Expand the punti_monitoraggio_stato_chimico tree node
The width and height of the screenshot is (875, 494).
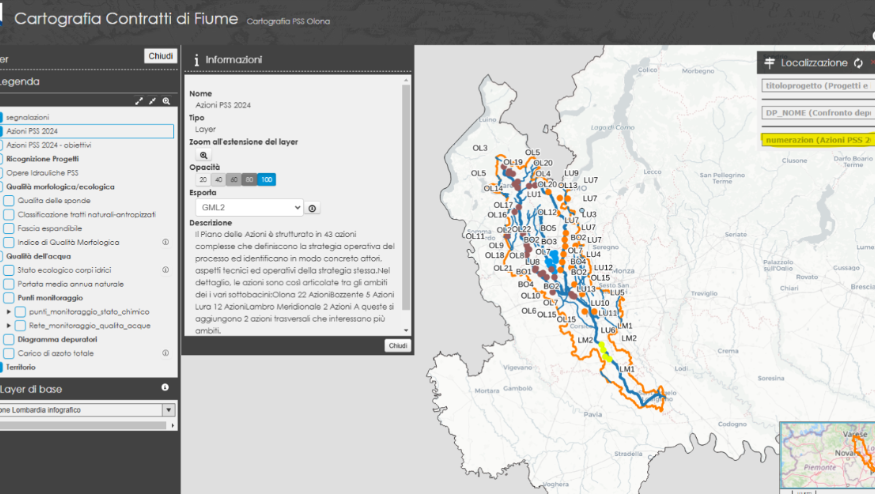(x=9, y=312)
